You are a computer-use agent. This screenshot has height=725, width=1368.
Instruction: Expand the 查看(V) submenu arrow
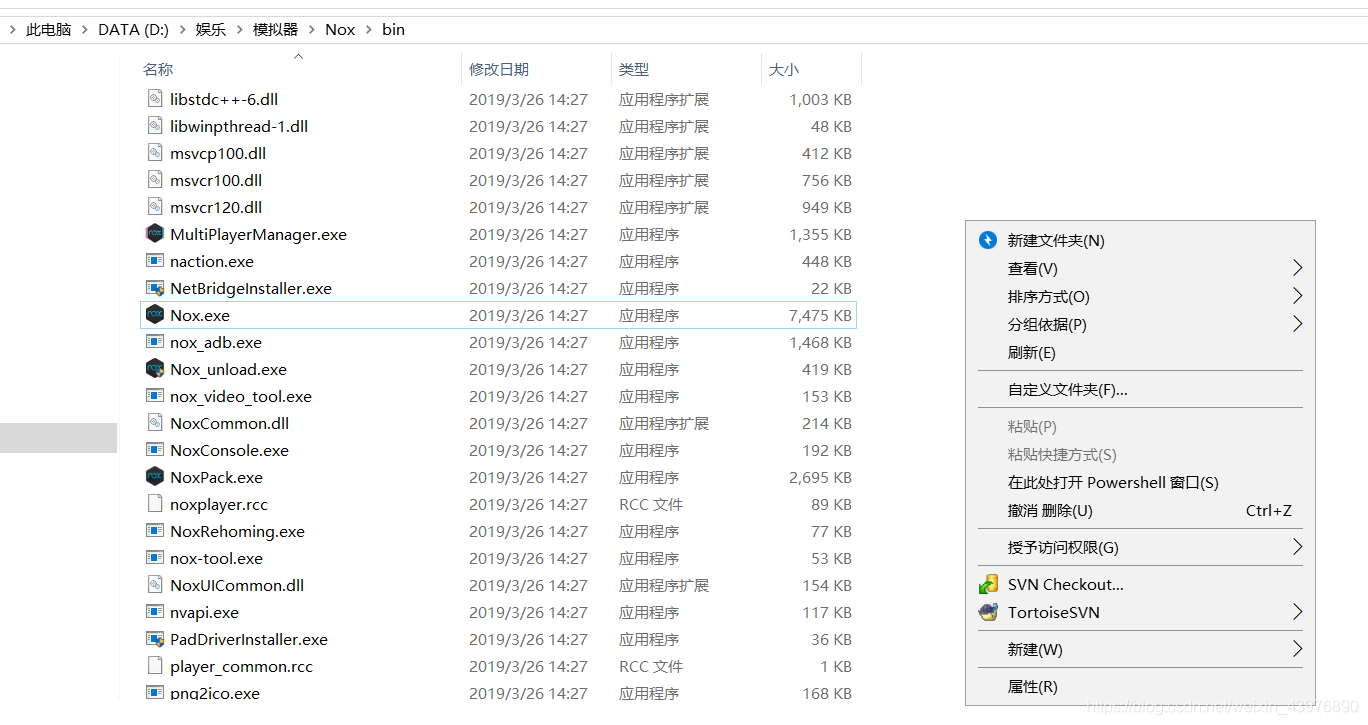1297,268
